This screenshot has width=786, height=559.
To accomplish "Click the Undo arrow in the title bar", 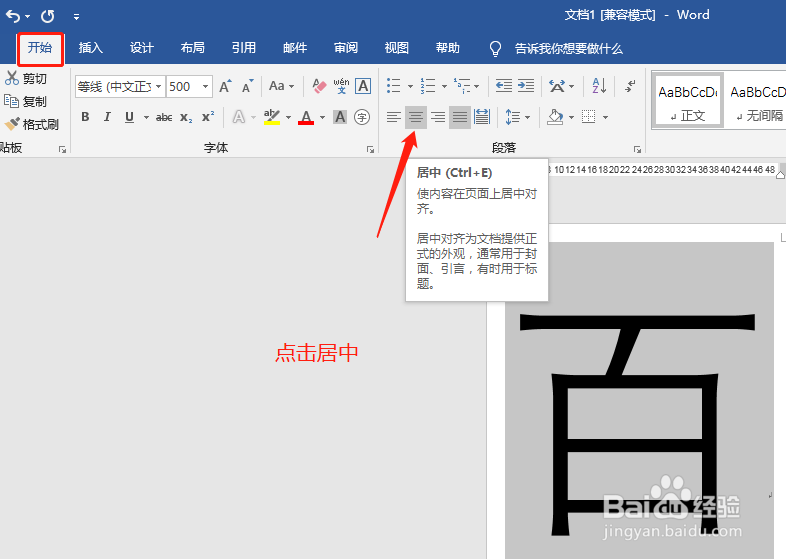I will tap(13, 17).
